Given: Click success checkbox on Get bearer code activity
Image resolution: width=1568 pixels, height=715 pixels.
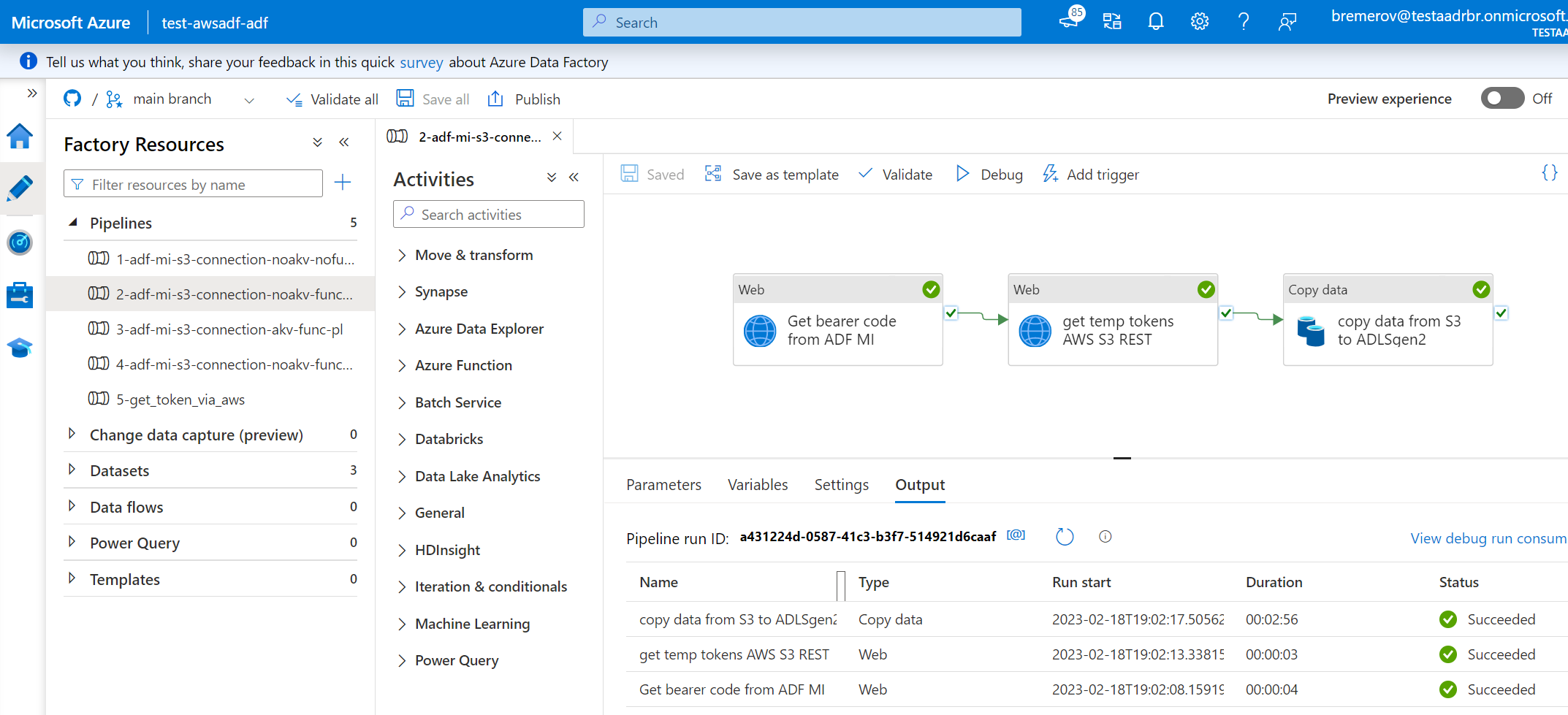Looking at the screenshot, I should 951,313.
